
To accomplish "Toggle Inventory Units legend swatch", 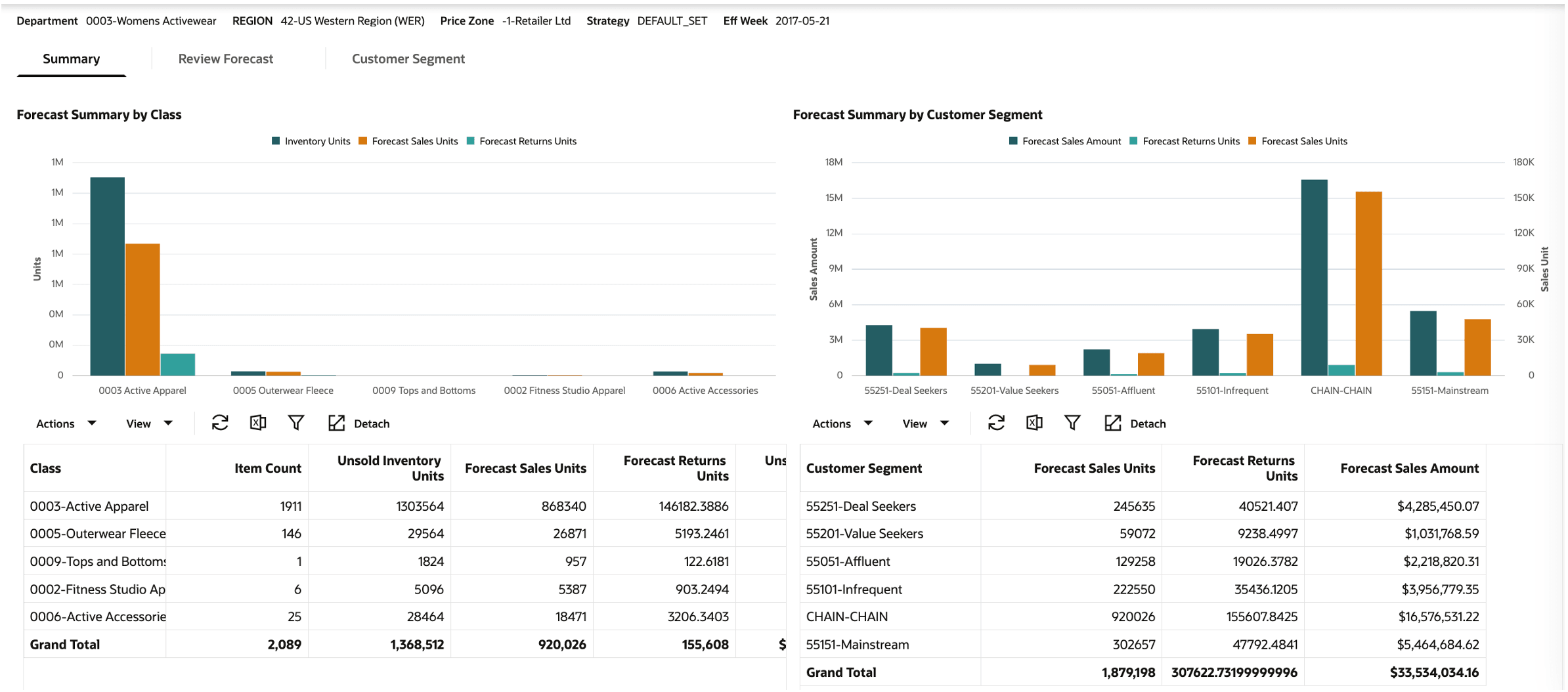I will click(276, 141).
